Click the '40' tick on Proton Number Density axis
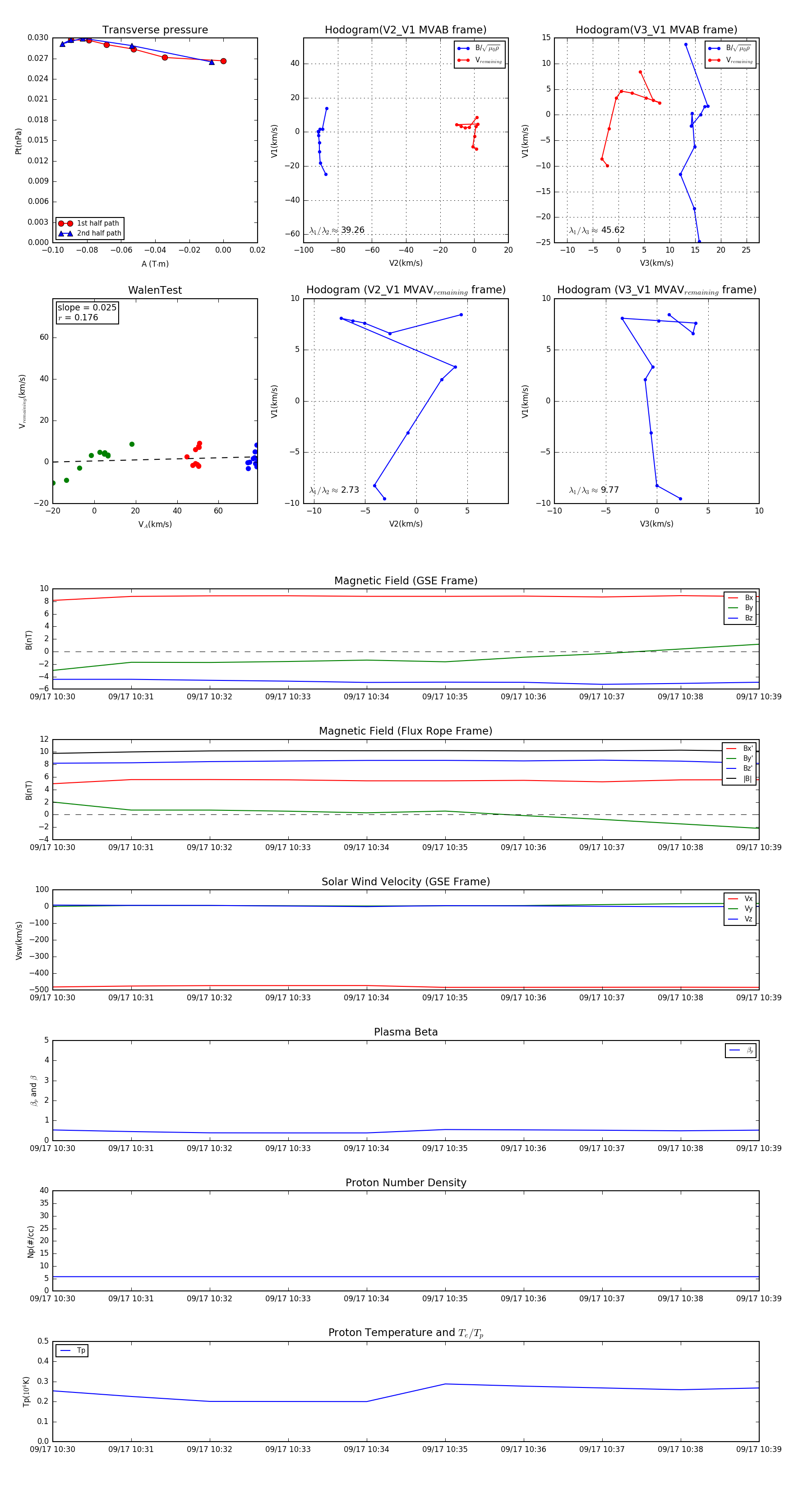 click(x=45, y=1191)
